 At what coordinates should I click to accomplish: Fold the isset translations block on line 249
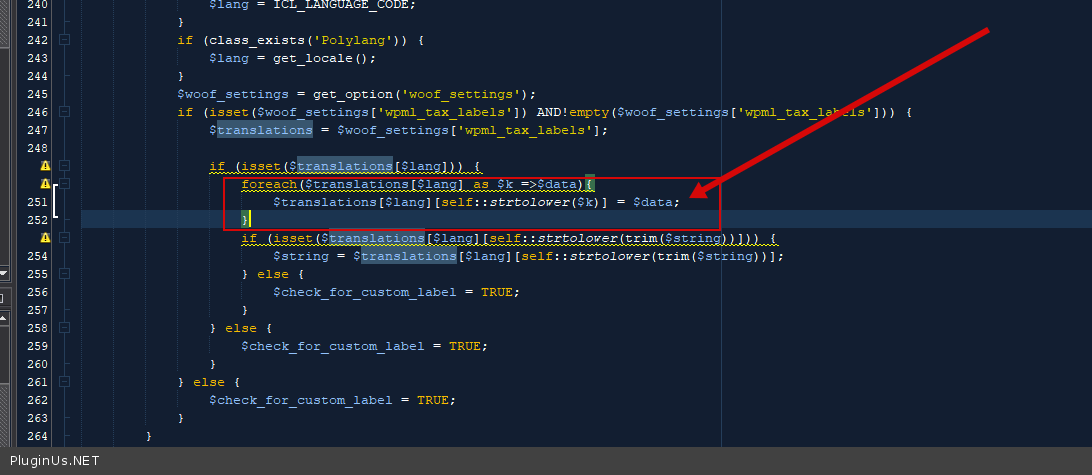64,166
